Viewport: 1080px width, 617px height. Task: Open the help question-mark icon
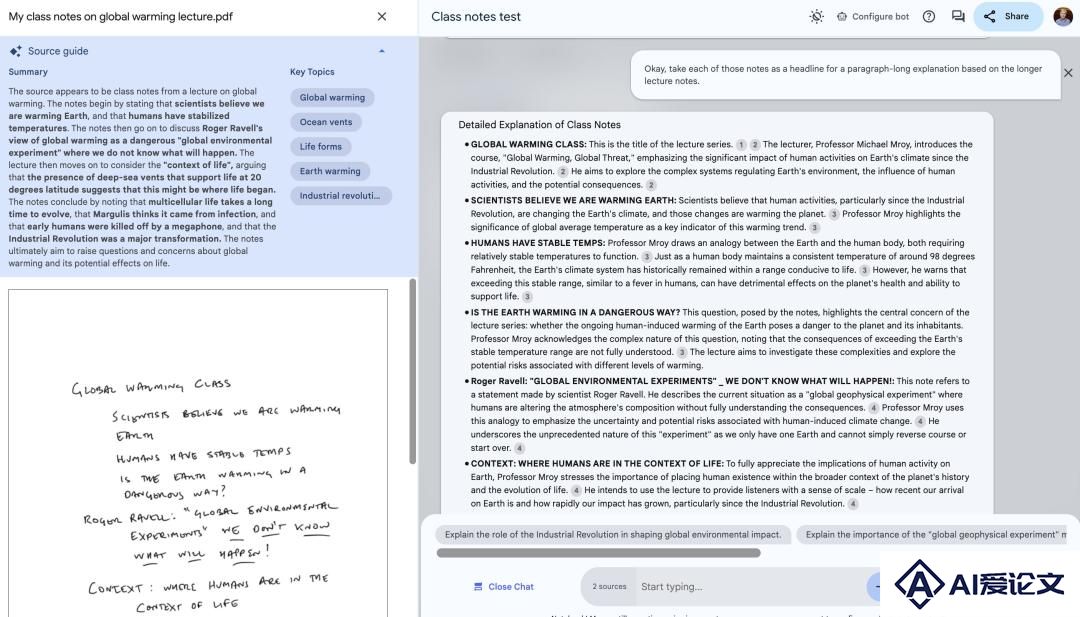pyautogui.click(x=928, y=17)
